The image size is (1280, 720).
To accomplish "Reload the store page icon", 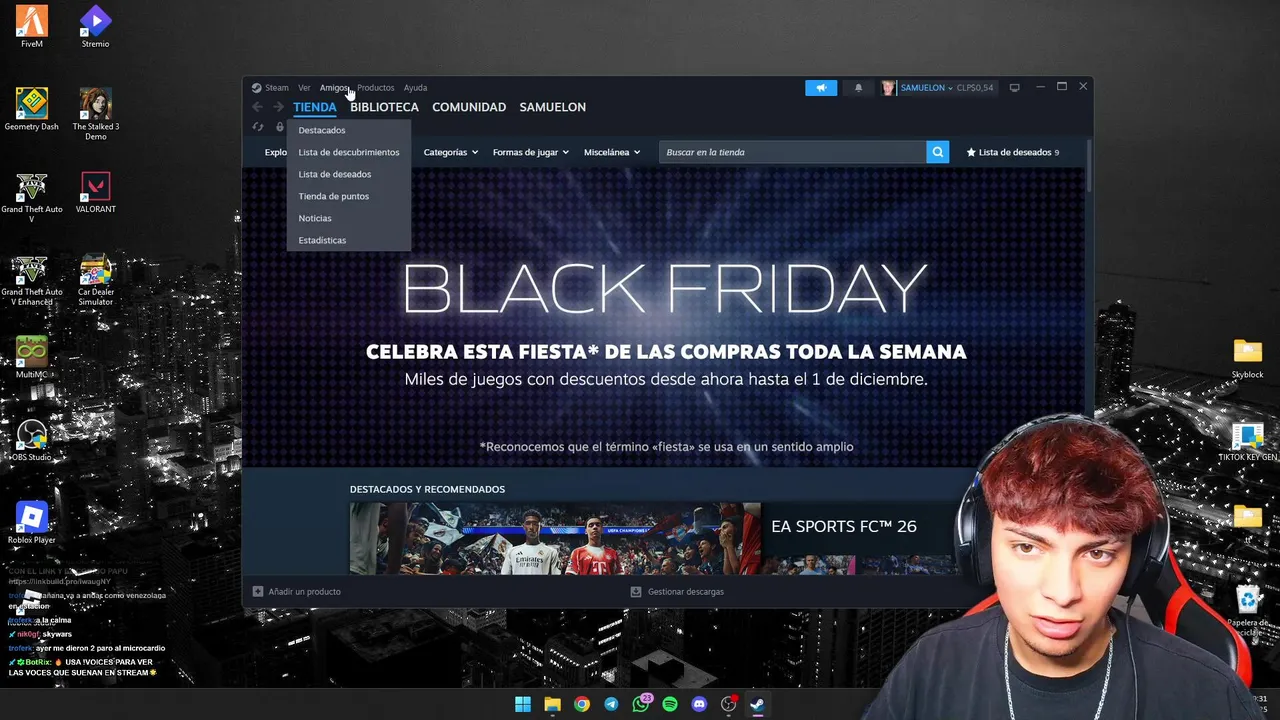I will coord(258,127).
